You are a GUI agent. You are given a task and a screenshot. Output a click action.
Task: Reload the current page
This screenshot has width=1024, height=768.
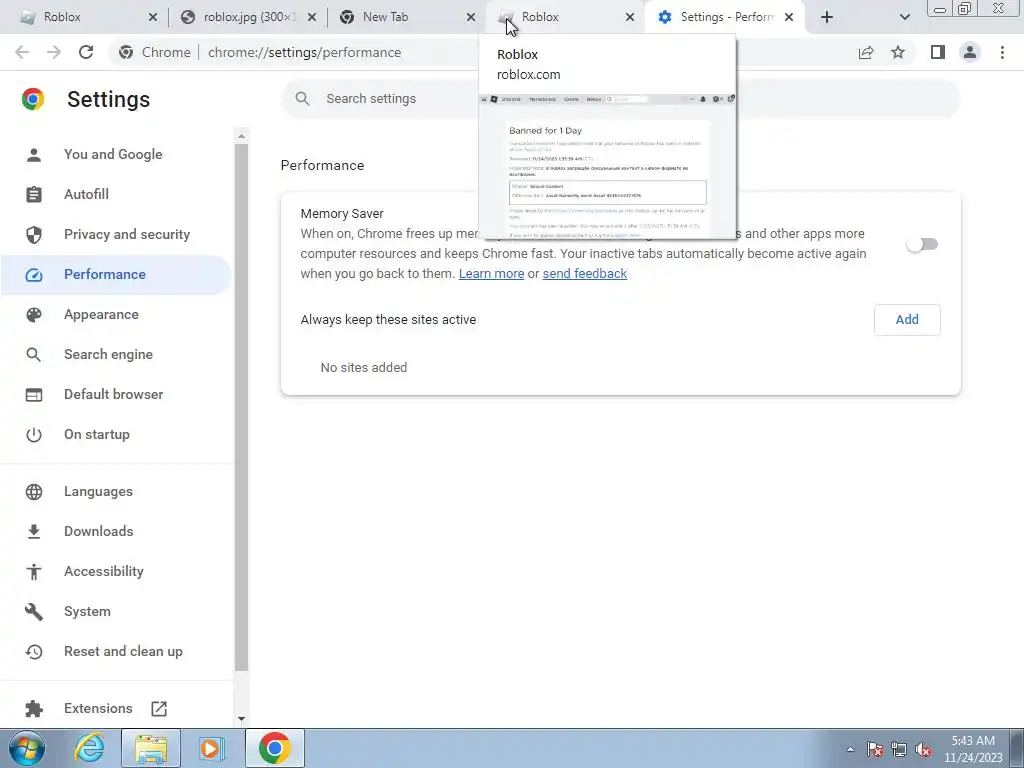tap(86, 52)
